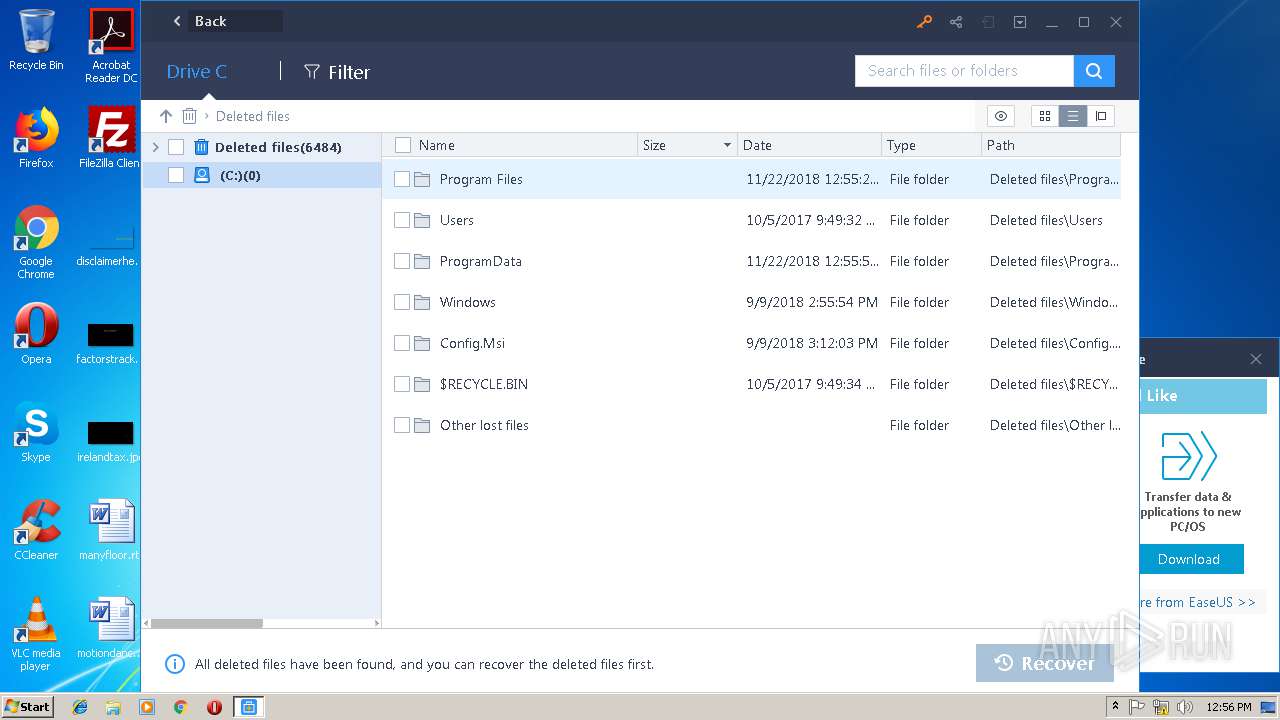Select the Windows folder name

click(468, 302)
